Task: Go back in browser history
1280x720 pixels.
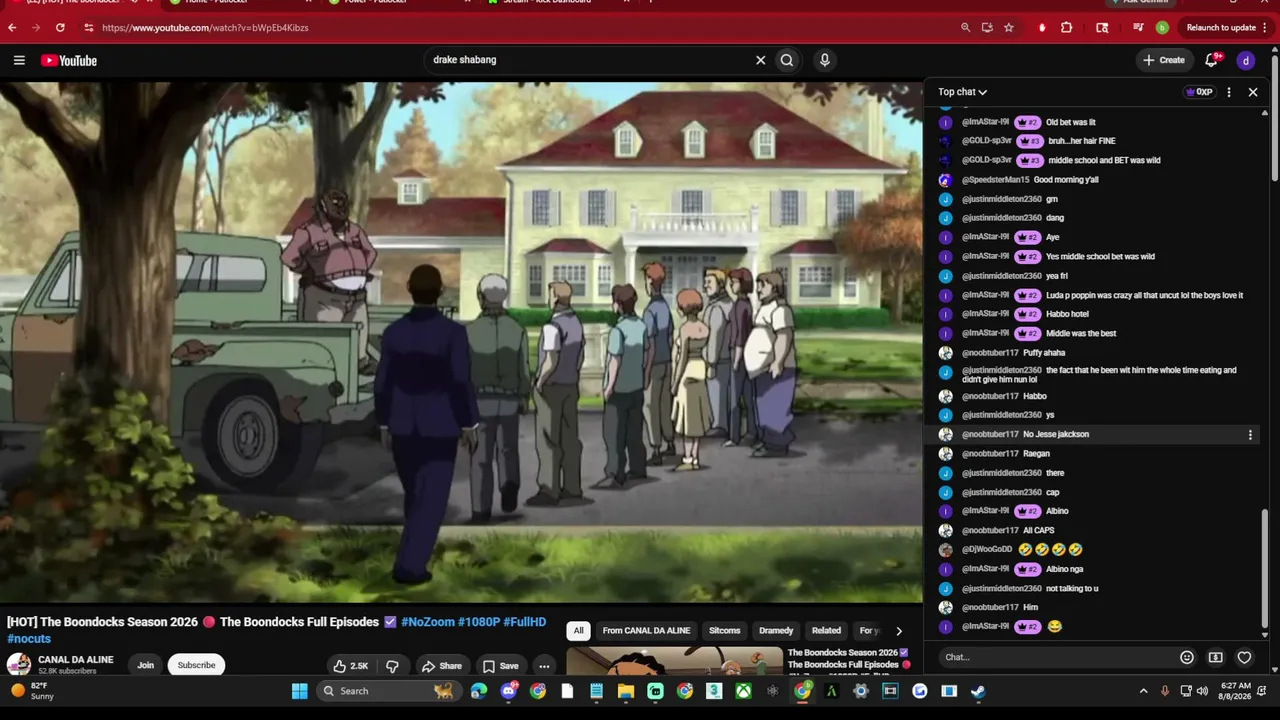Action: pyautogui.click(x=12, y=28)
